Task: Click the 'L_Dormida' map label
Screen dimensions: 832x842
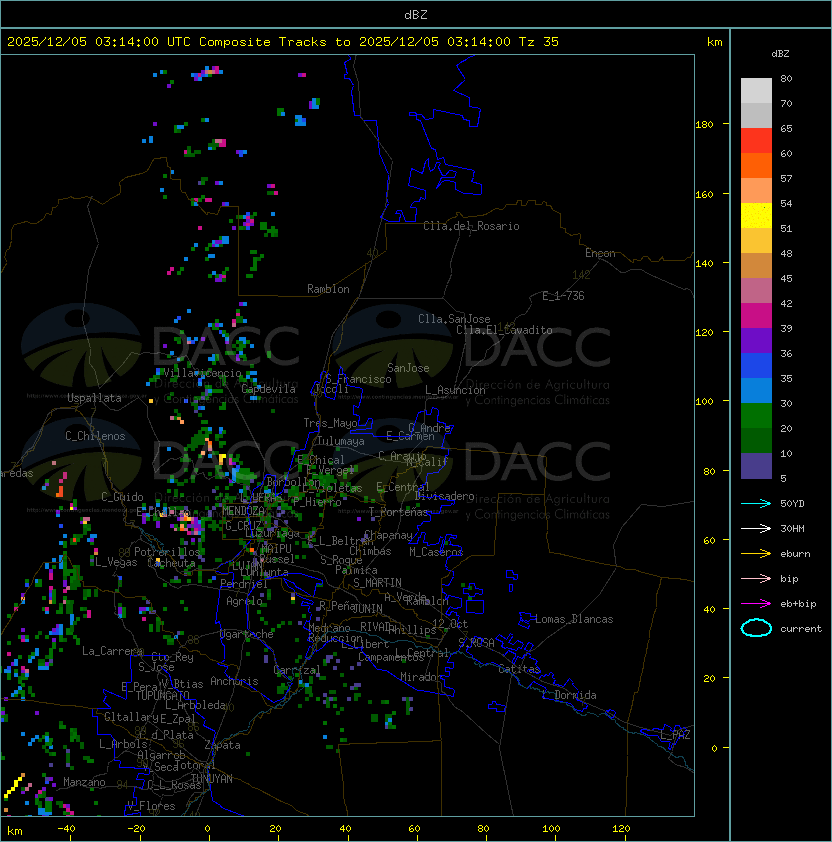Action: (x=569, y=695)
